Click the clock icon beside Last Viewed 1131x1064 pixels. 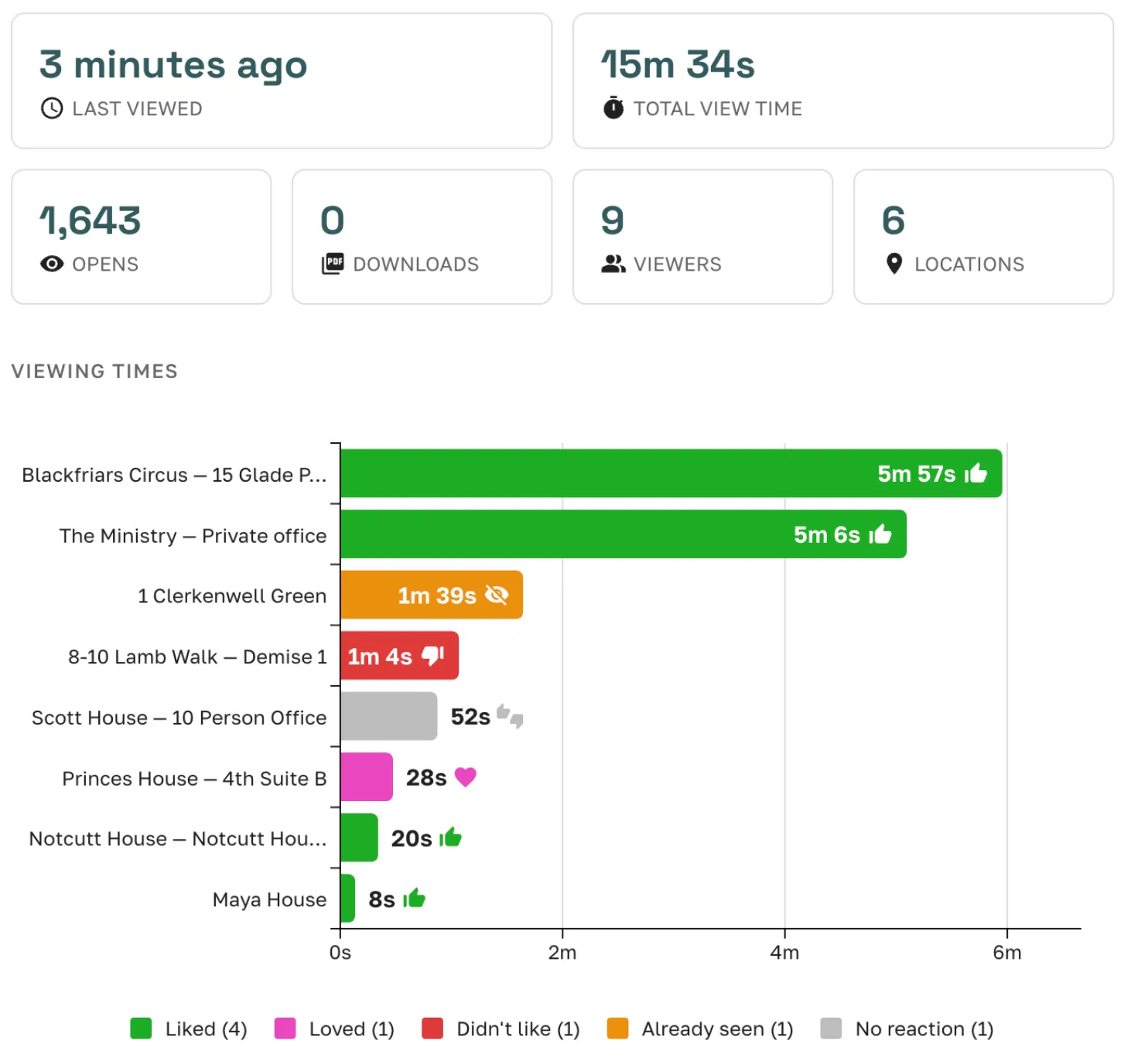(x=51, y=108)
